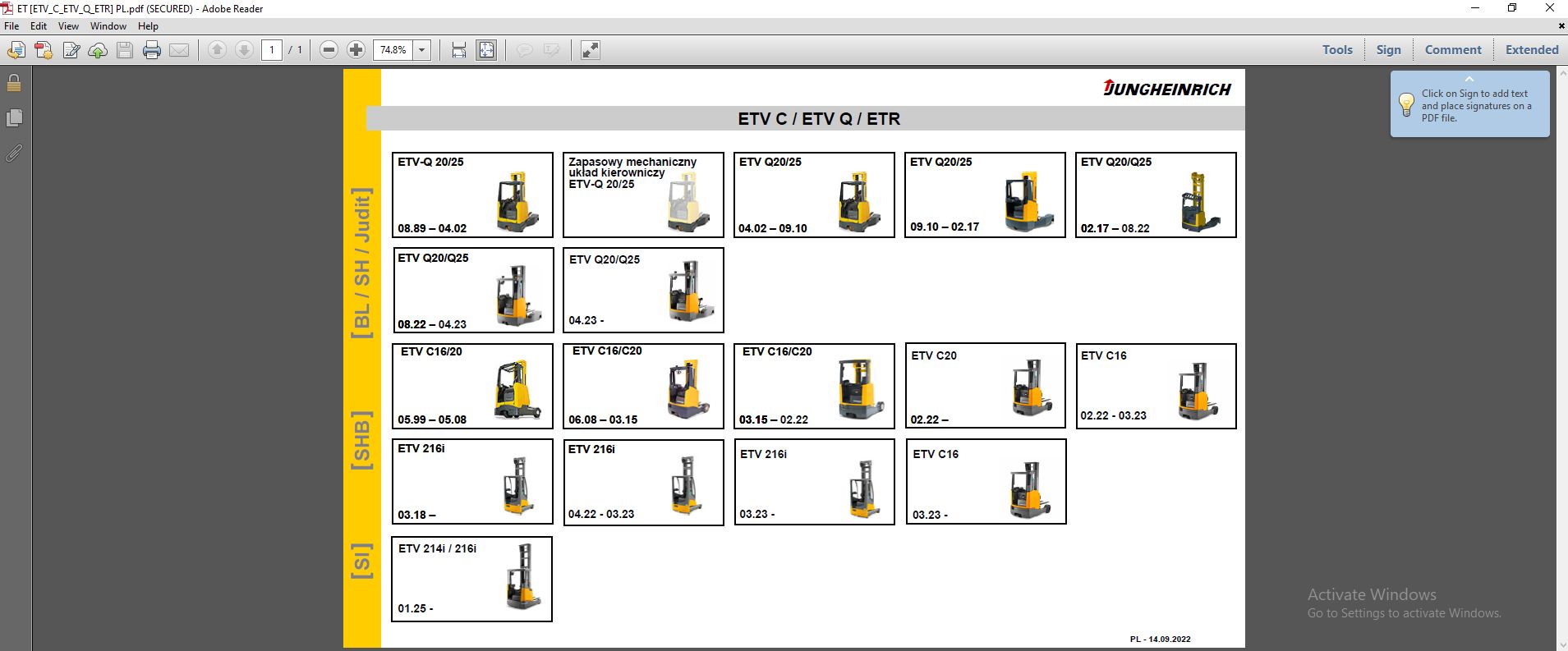Screen dimensions: 1568x651
Task: Open ETV 216i 04.22 - 03.23 card
Action: click(644, 482)
